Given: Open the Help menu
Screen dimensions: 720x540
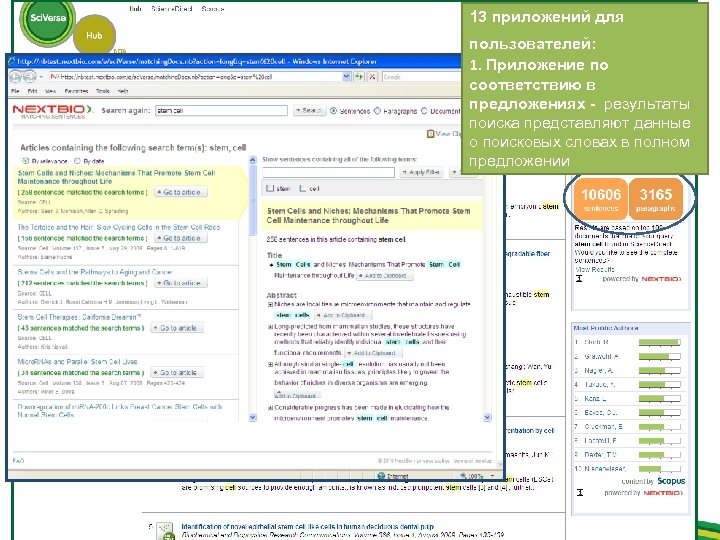Looking at the screenshot, I should tap(123, 91).
